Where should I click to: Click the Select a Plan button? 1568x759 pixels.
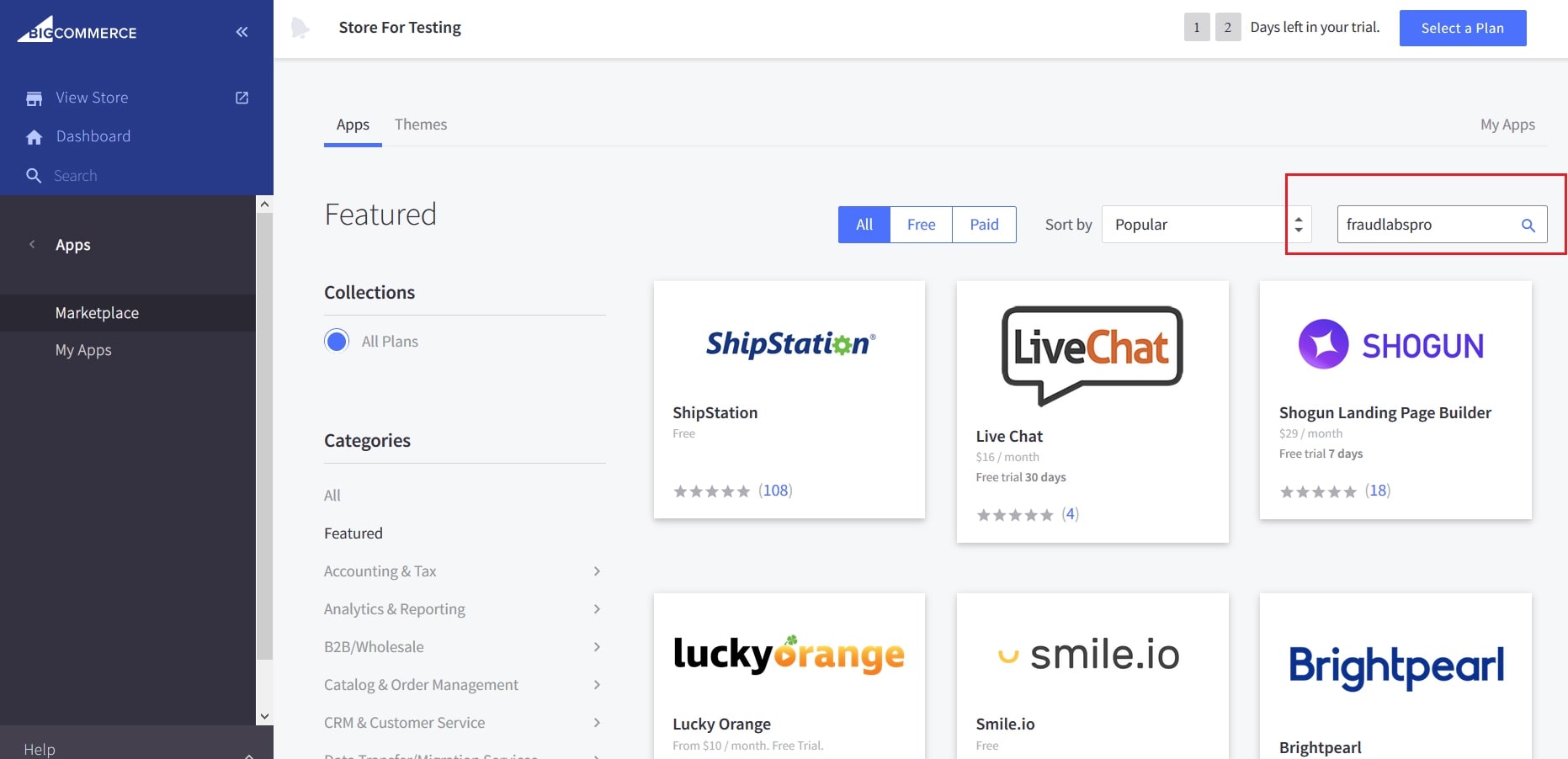1462,28
